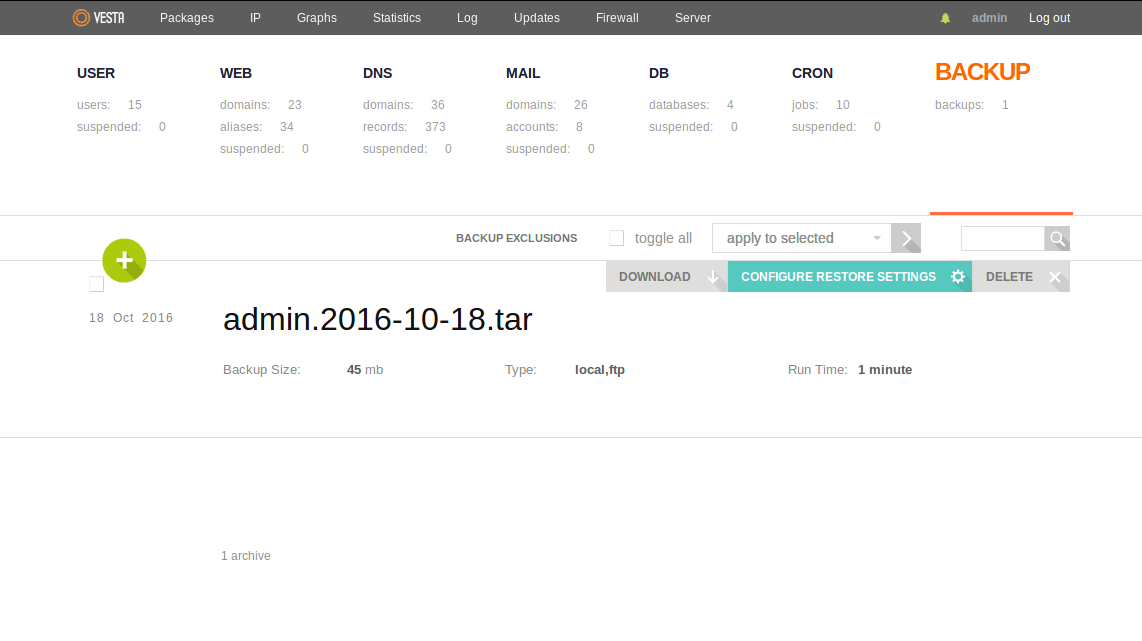Click the arrow button next to apply to selected

point(906,238)
